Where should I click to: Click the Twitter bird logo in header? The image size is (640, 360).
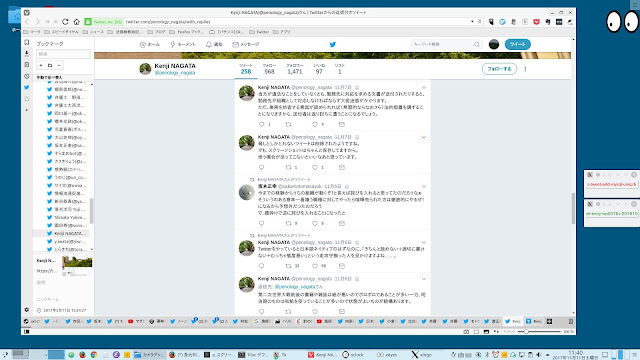pos(333,44)
